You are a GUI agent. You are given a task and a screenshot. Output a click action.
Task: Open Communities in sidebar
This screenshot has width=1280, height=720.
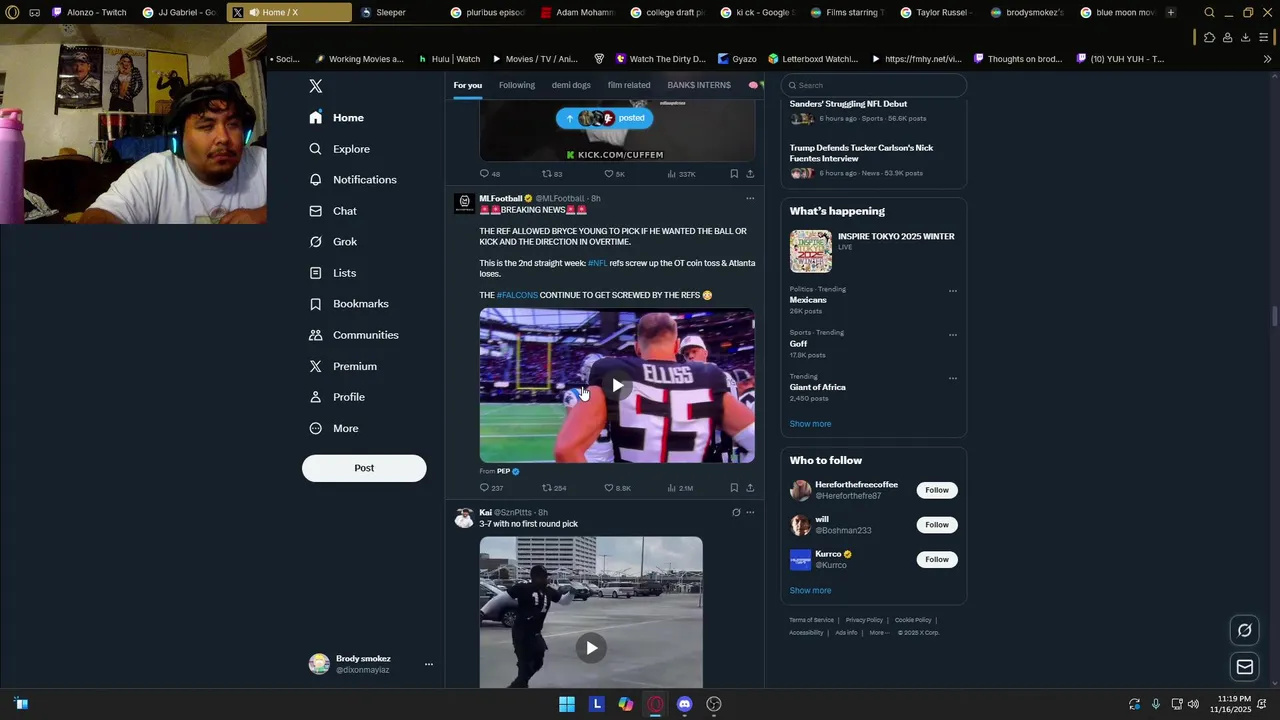point(354,335)
